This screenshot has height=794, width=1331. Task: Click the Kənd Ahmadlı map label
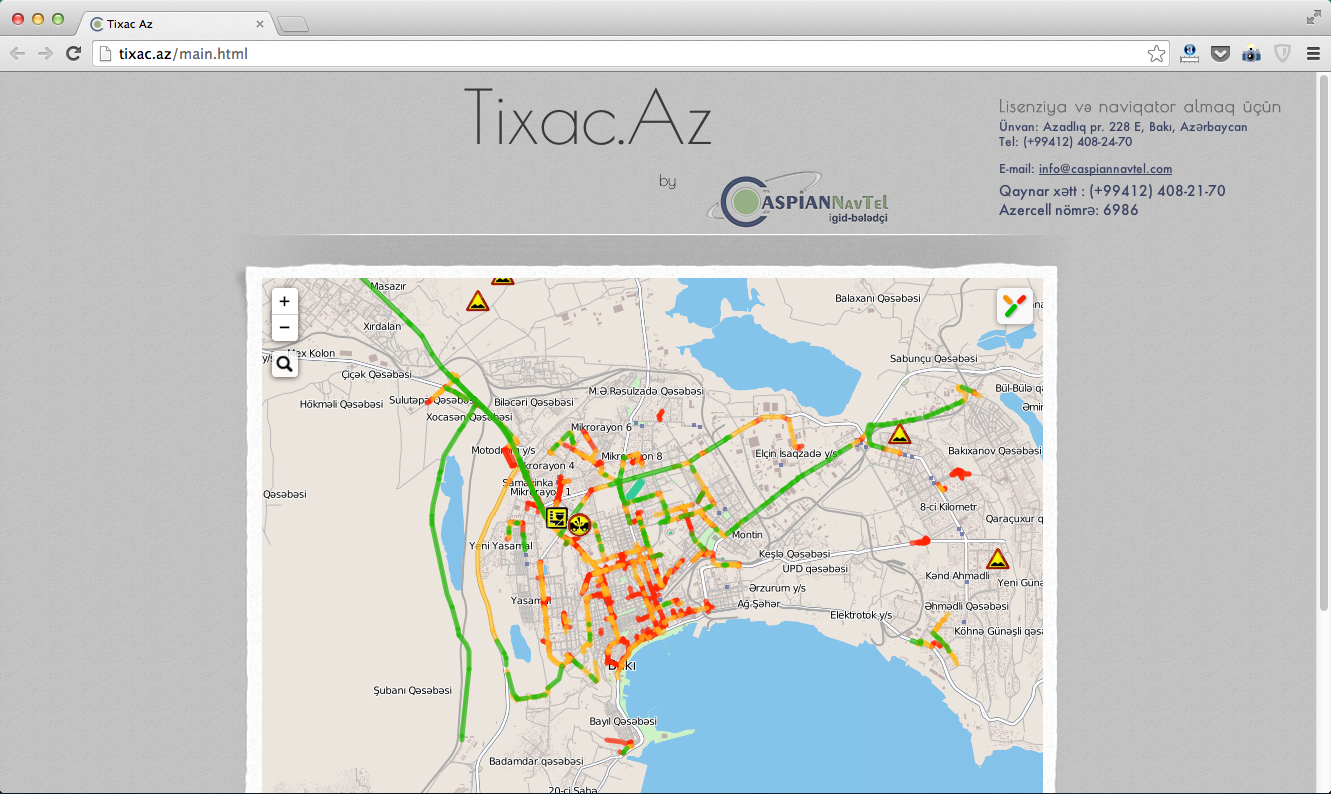(958, 576)
